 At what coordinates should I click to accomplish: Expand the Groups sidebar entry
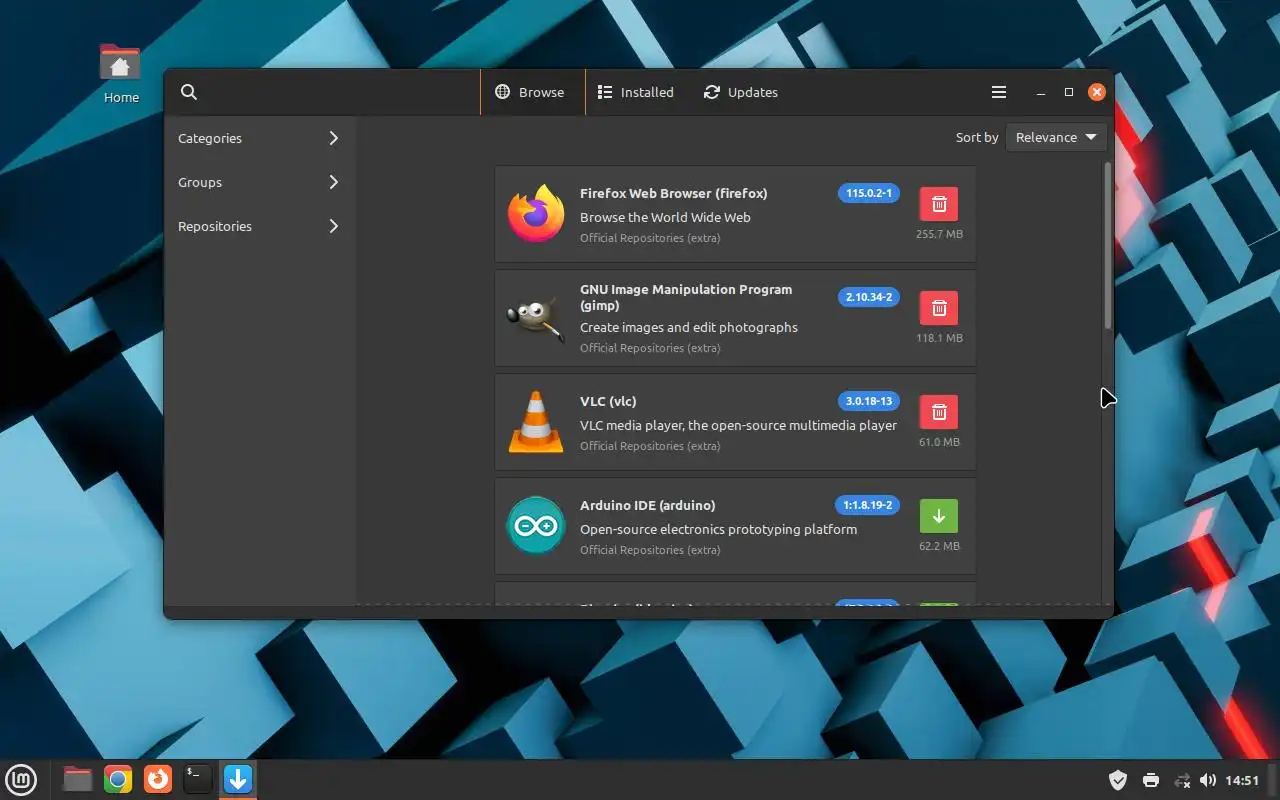pos(259,182)
